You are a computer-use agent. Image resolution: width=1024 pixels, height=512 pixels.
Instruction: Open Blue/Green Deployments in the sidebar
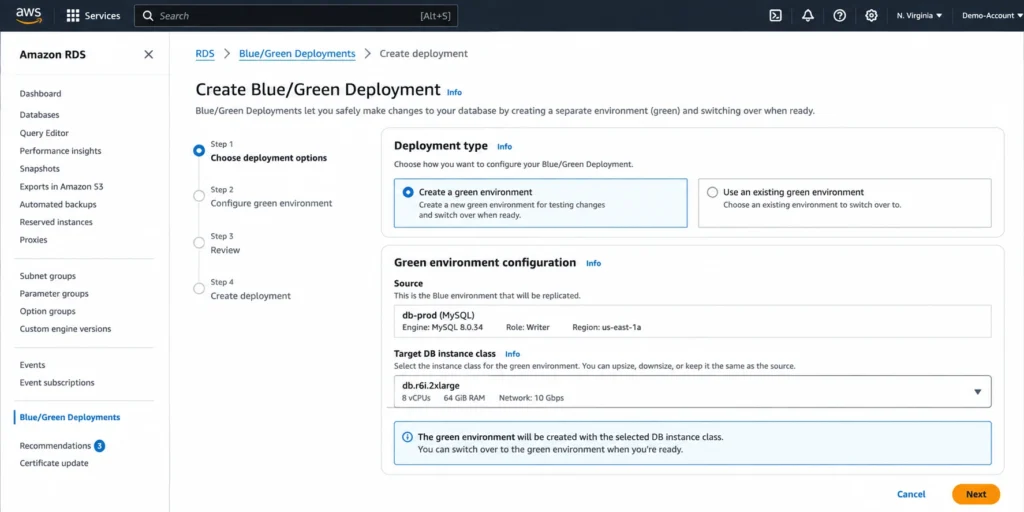click(x=70, y=417)
